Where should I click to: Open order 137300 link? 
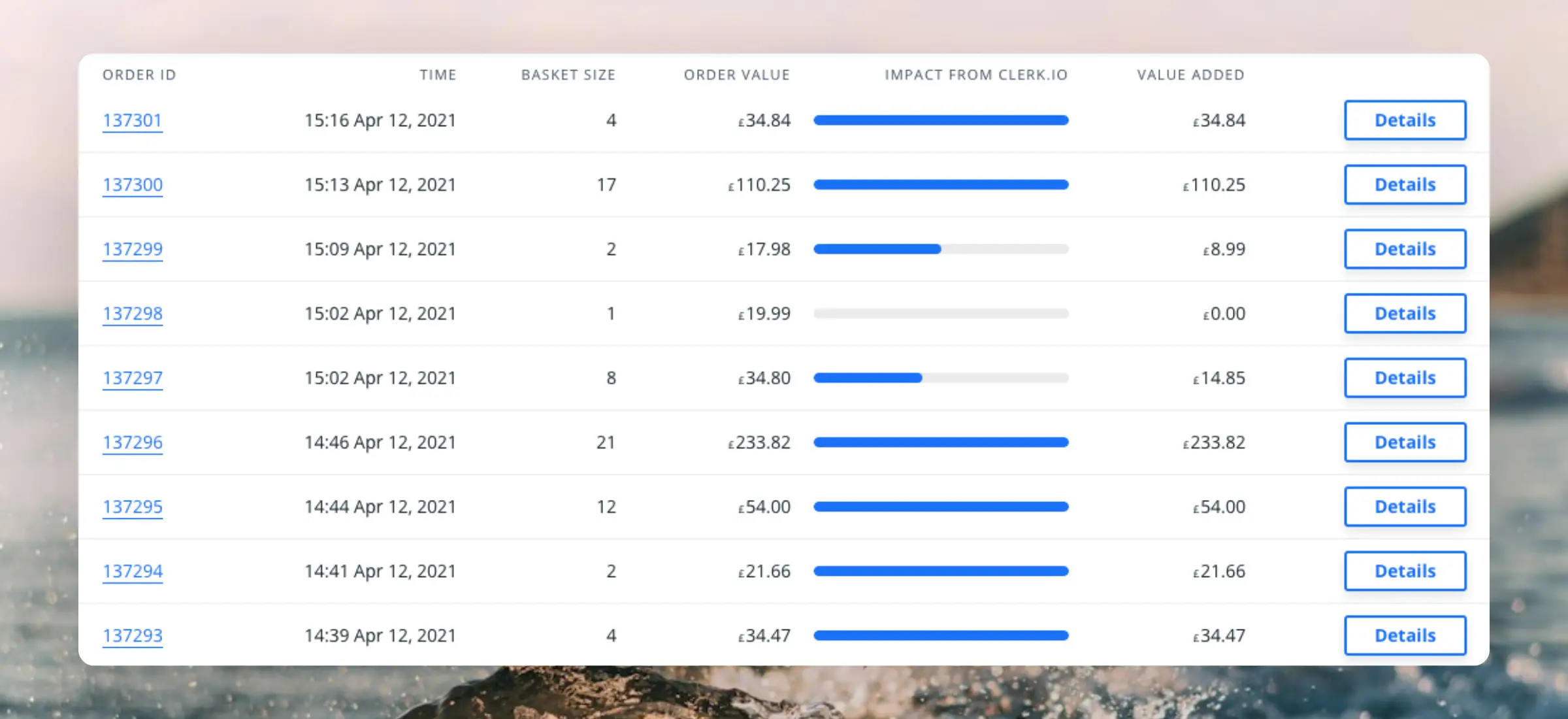pos(132,185)
